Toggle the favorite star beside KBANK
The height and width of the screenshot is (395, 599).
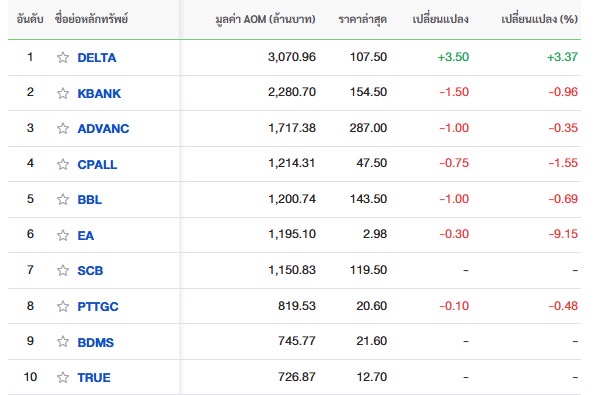coord(63,93)
